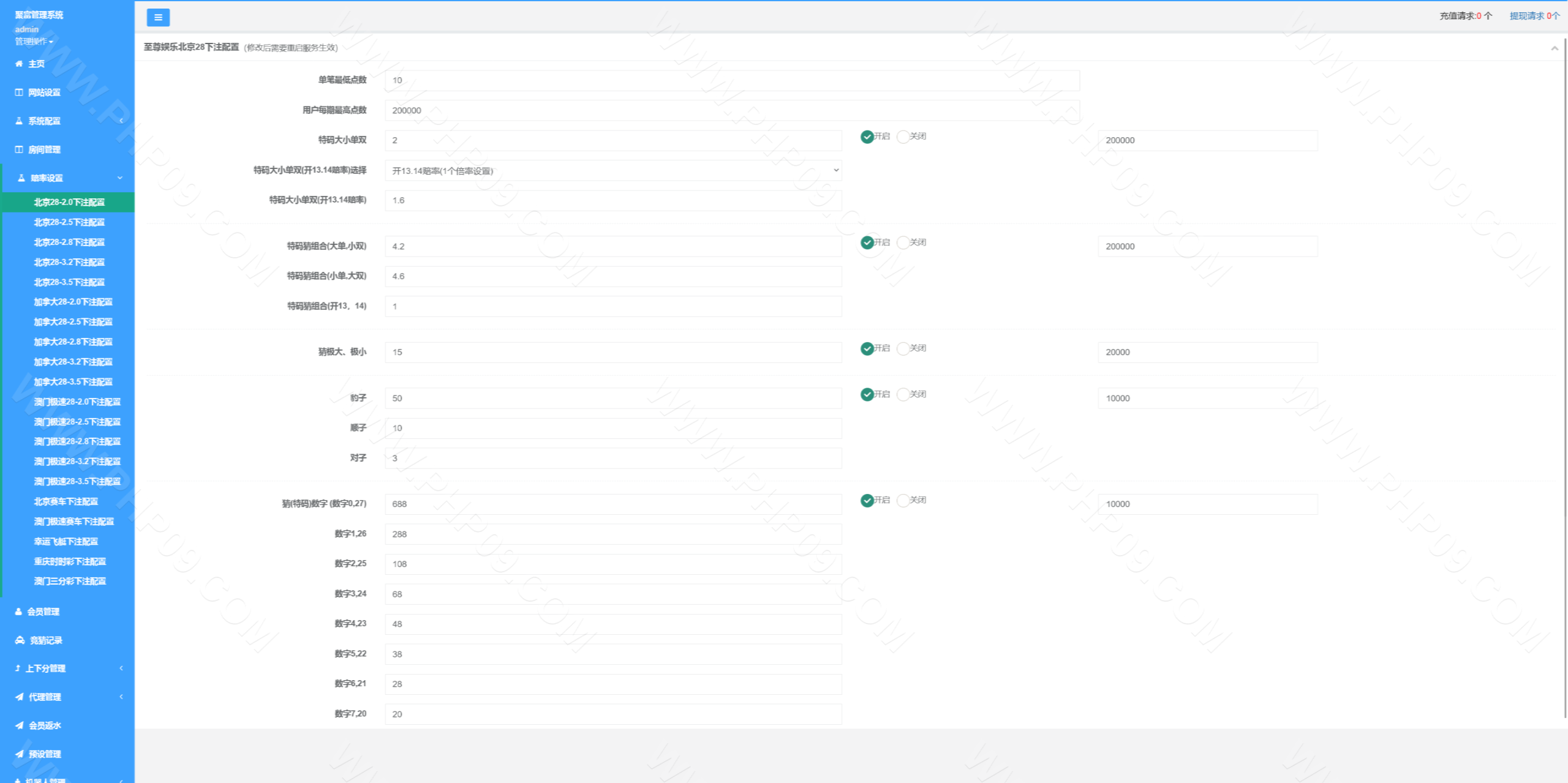Open the 开13.14赔率 selection dropdown
Image resolution: width=1568 pixels, height=783 pixels.
613,170
